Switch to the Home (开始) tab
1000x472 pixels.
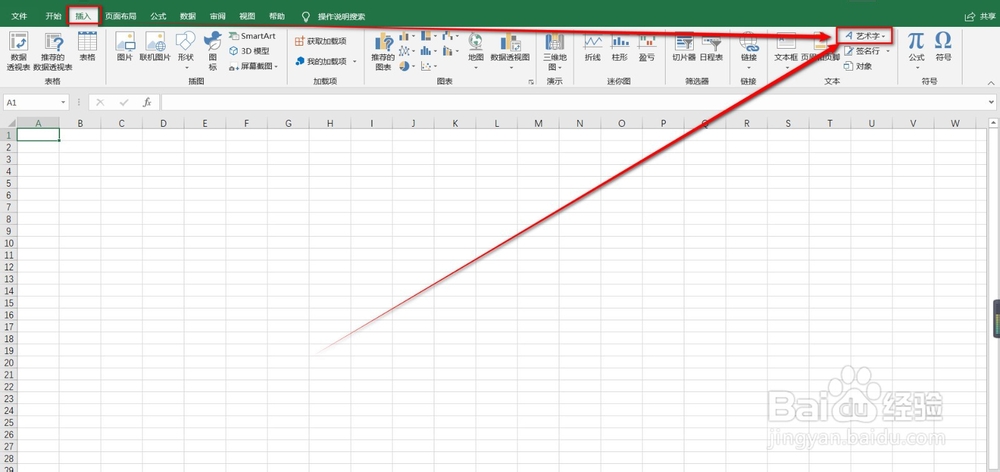53,16
